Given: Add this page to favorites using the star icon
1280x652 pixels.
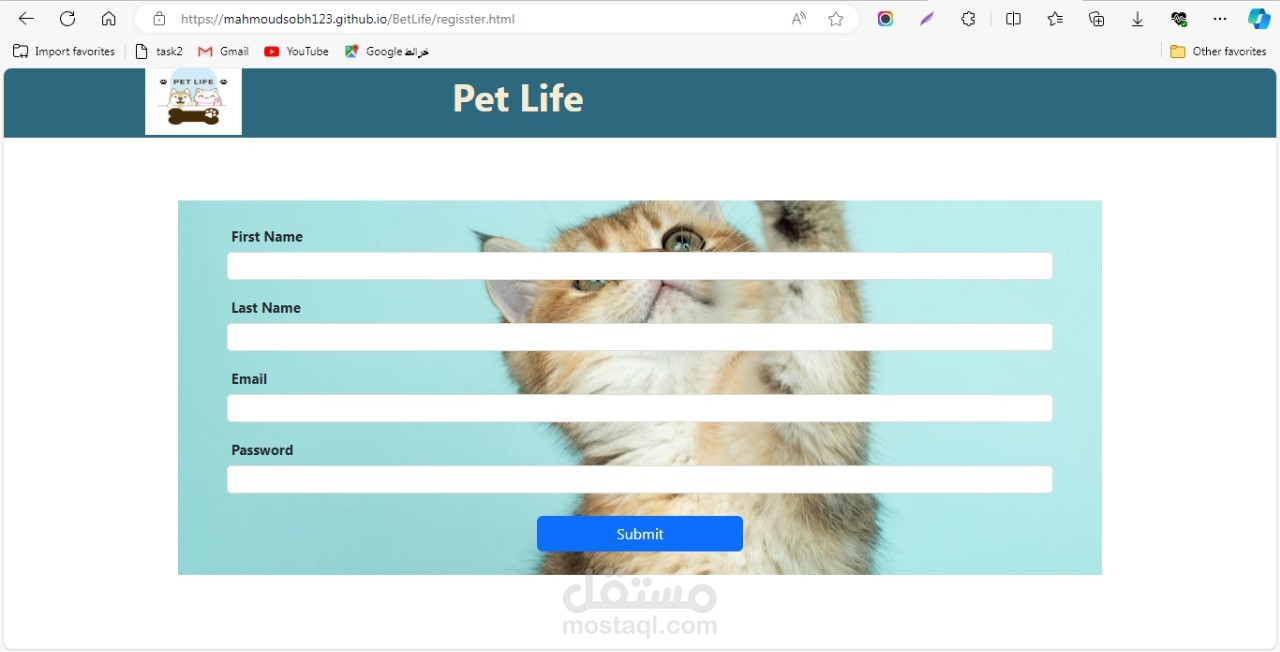Looking at the screenshot, I should point(836,19).
